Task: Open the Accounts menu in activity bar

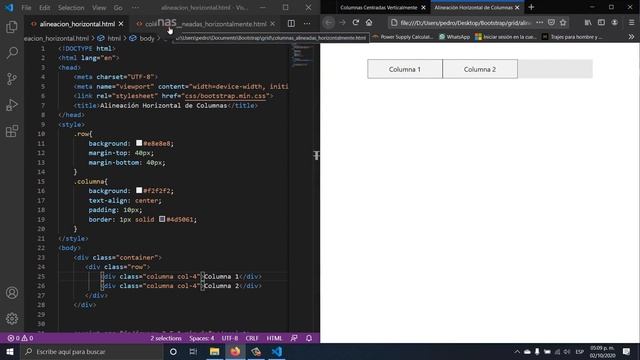Action: (x=12, y=293)
